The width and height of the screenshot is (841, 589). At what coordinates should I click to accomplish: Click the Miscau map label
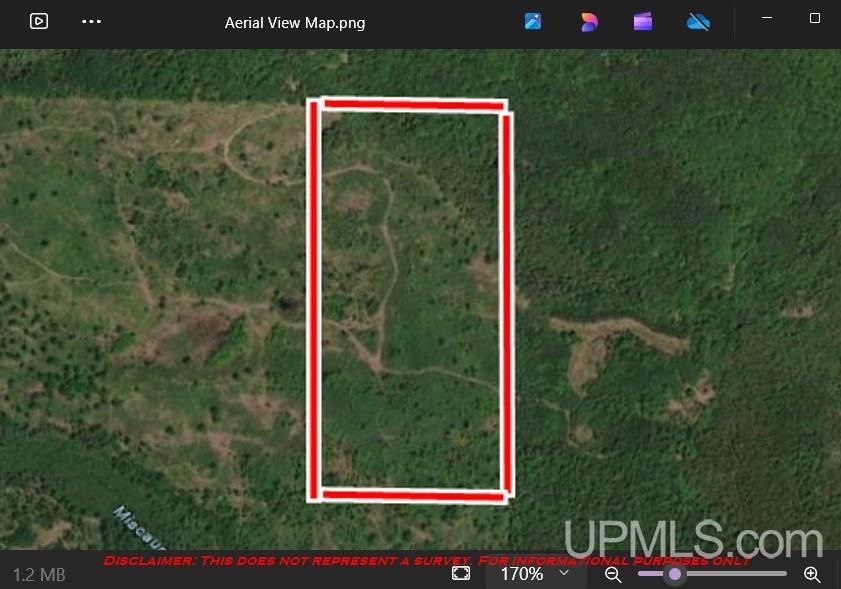point(138,529)
